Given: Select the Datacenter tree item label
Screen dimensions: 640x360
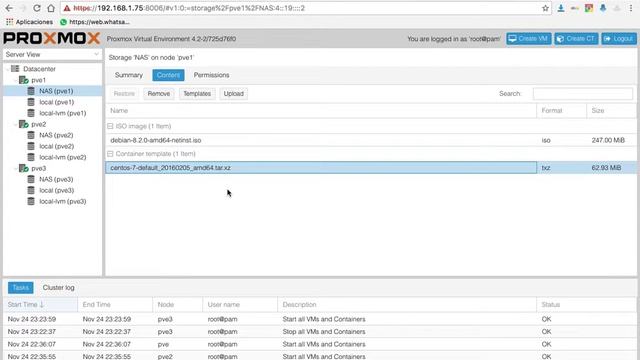Looking at the screenshot, I should coord(39,69).
